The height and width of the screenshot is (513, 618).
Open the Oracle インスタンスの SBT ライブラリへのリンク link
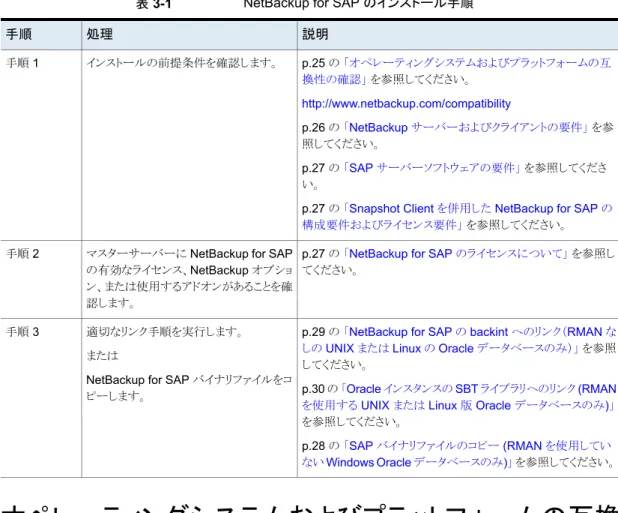click(459, 397)
